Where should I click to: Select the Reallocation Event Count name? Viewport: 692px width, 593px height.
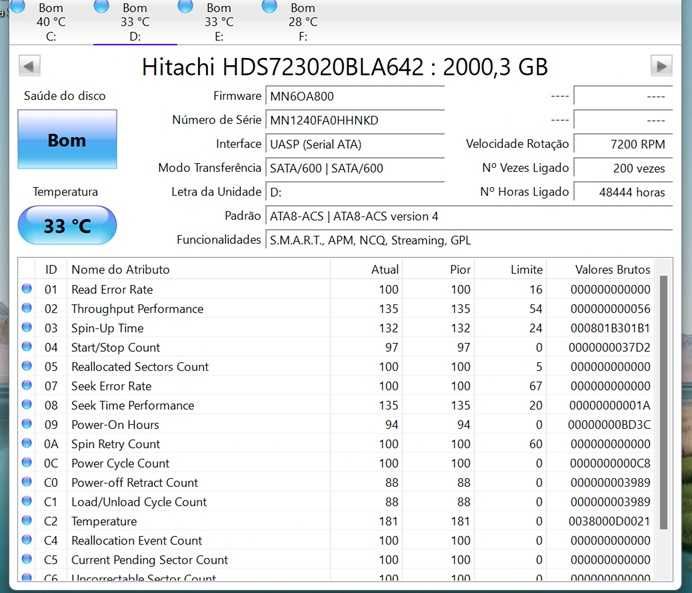coord(136,540)
